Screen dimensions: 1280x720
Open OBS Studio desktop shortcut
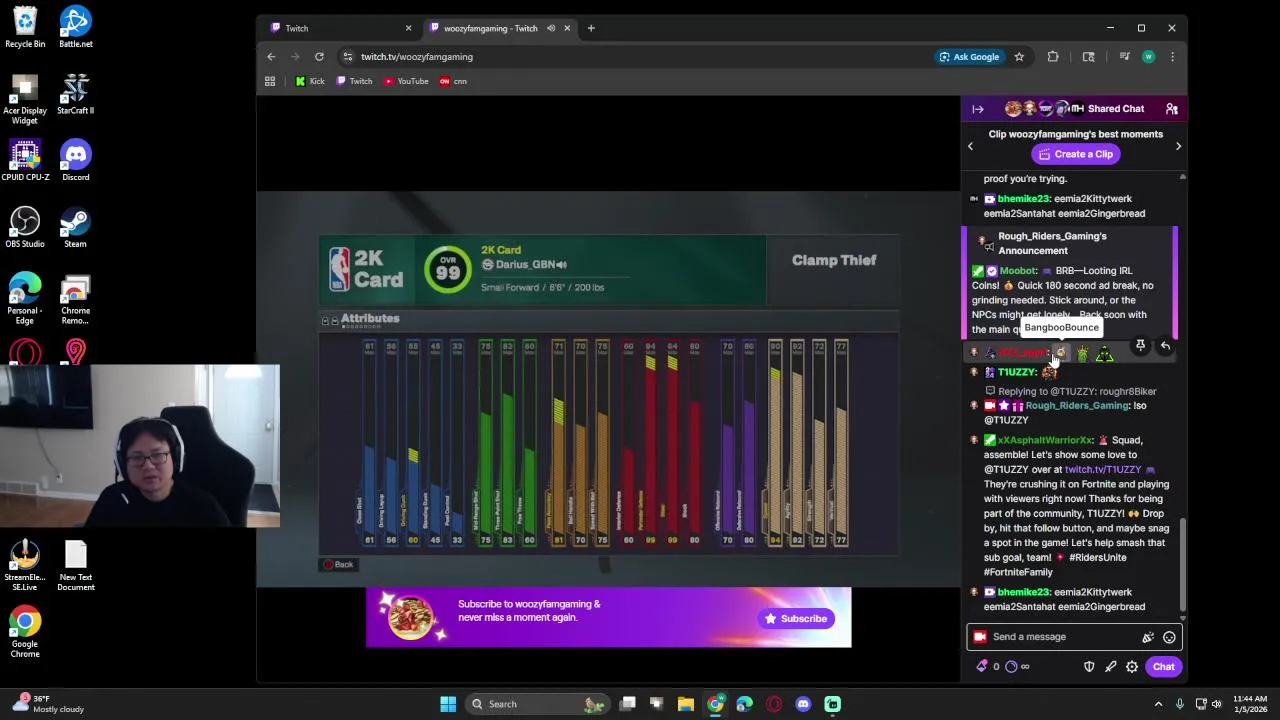(x=25, y=227)
